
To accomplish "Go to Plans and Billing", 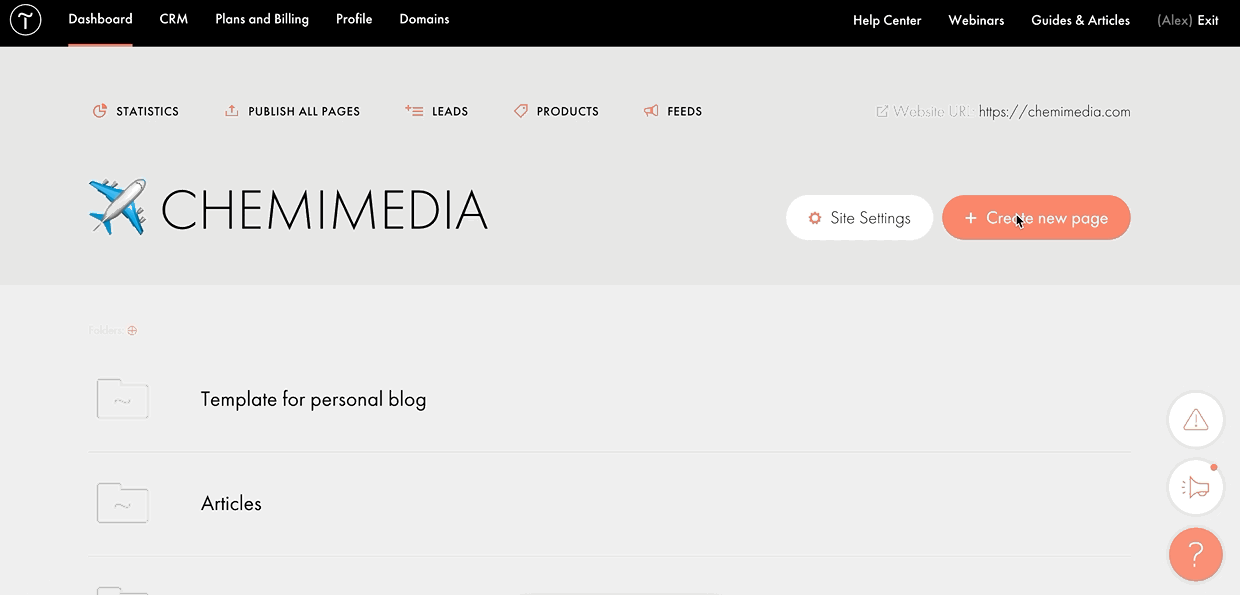I will click(x=262, y=20).
